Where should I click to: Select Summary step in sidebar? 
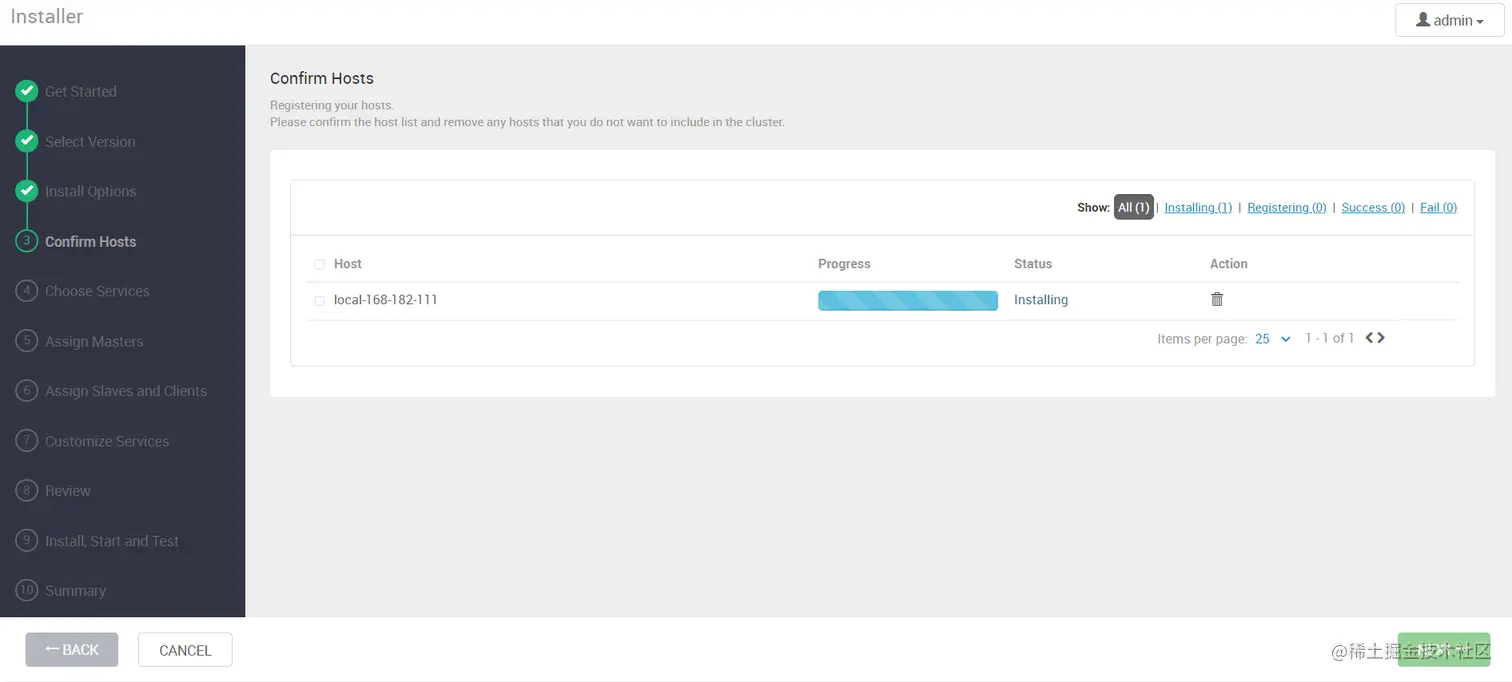75,591
